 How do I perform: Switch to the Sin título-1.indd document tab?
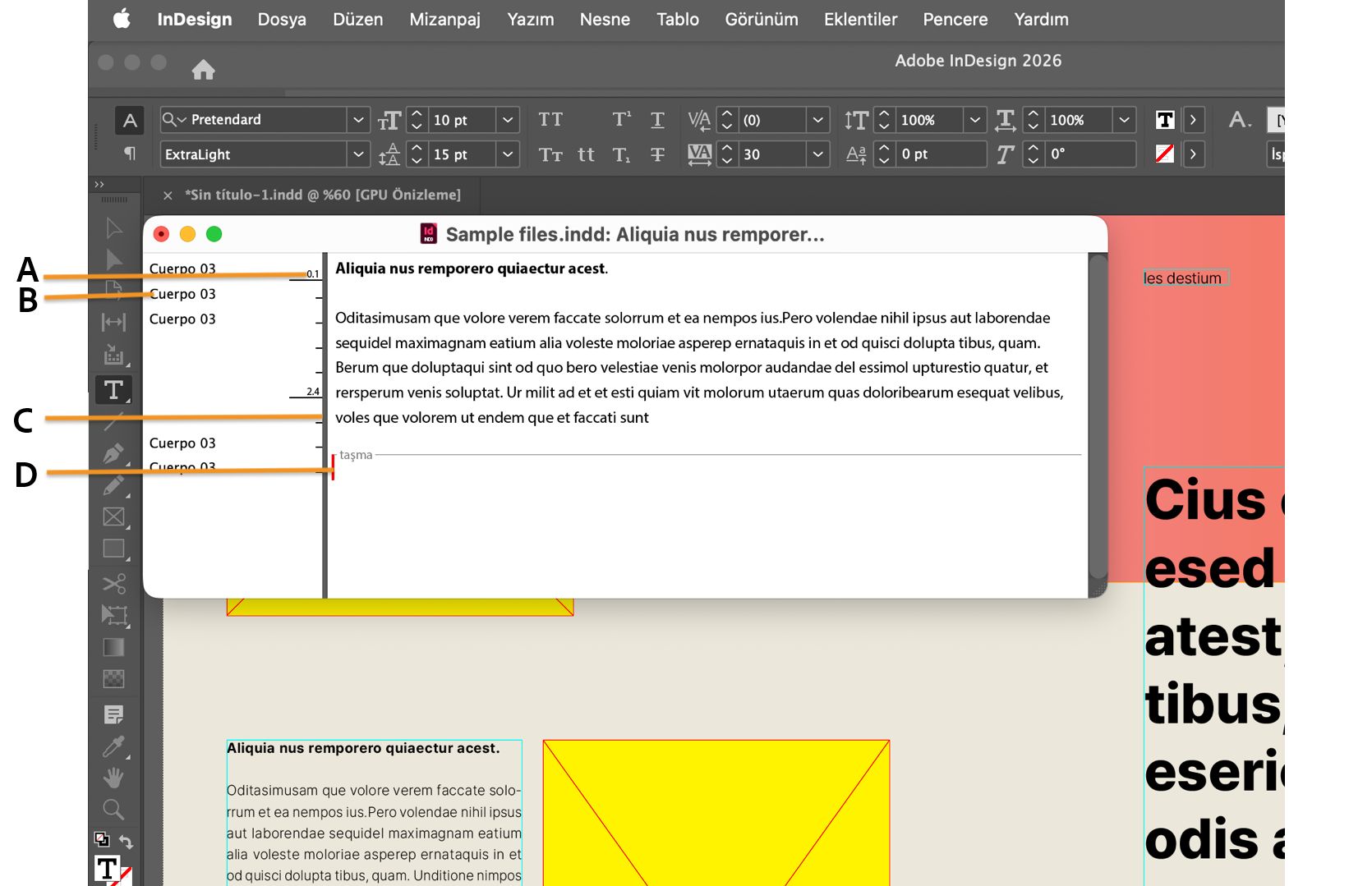coord(323,195)
